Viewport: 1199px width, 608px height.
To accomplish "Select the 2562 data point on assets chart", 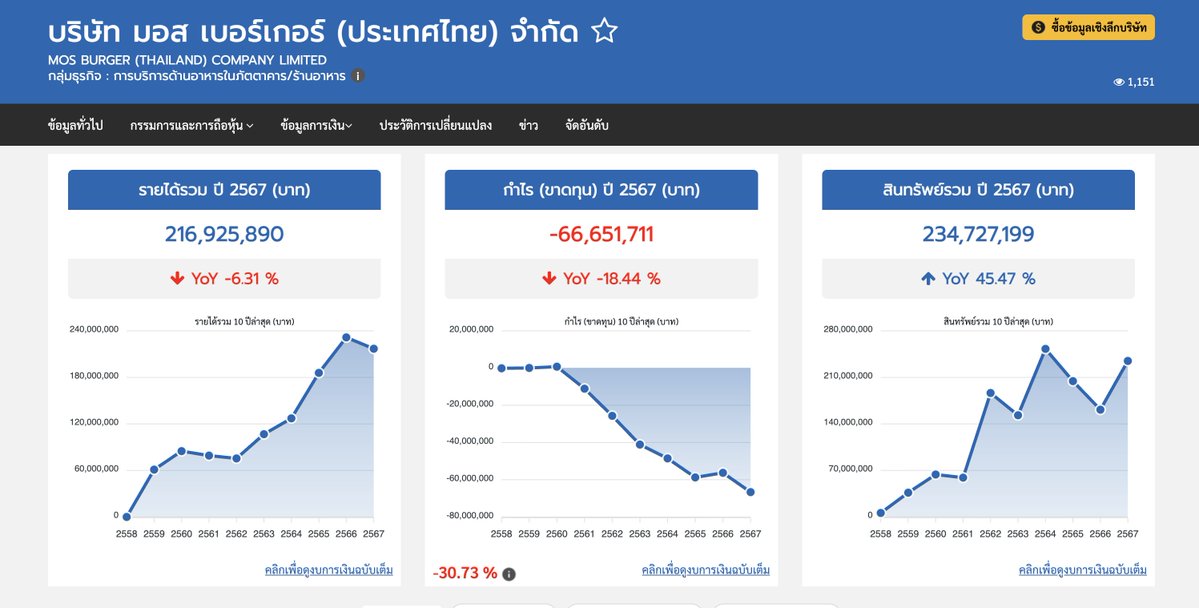I will (x=990, y=393).
